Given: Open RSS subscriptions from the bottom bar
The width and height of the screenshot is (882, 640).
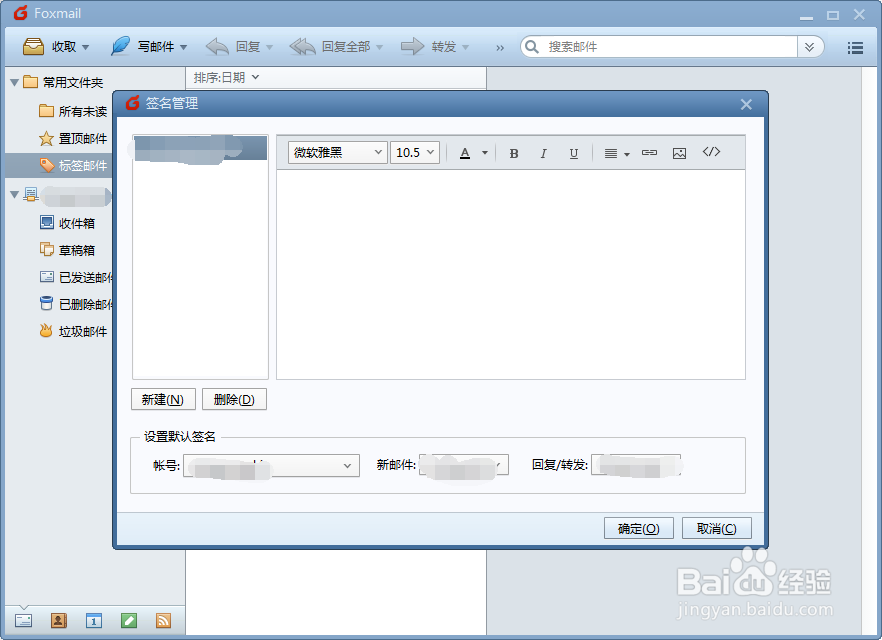Looking at the screenshot, I should [x=163, y=620].
